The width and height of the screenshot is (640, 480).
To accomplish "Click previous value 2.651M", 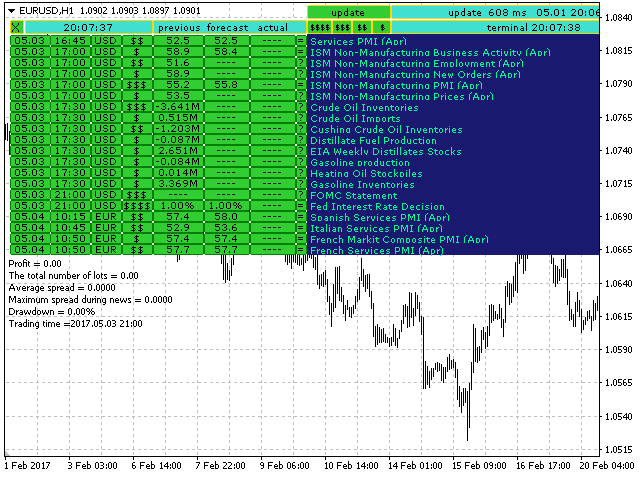I will (178, 151).
